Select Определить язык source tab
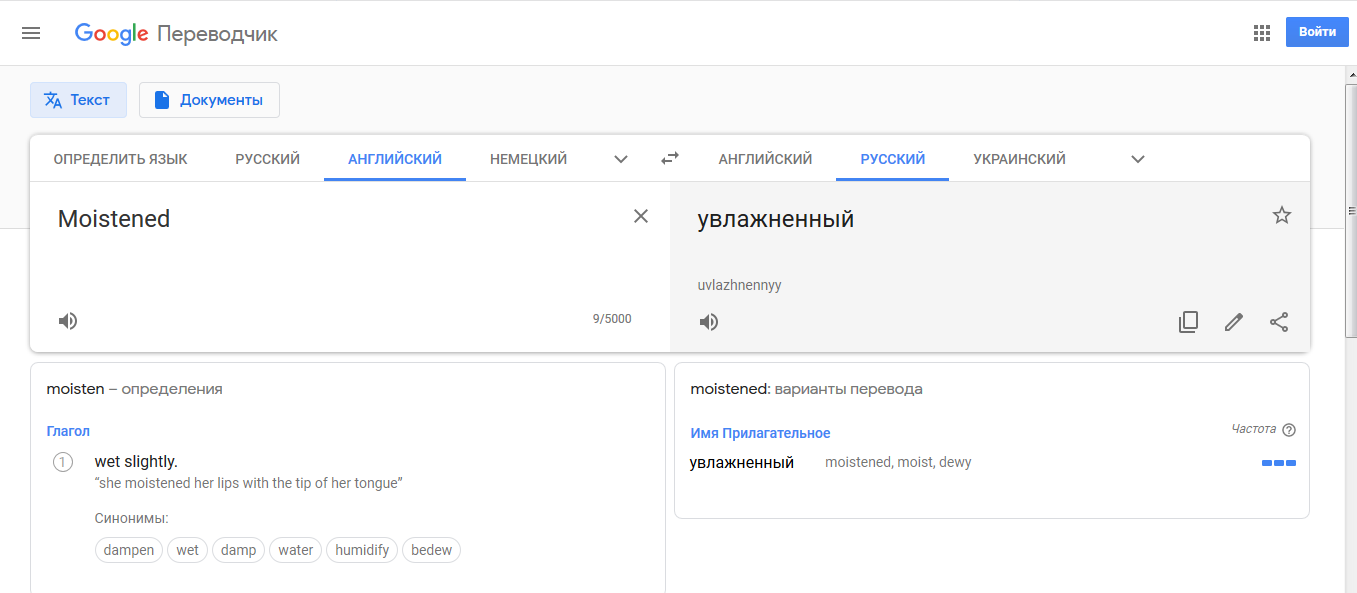 pyautogui.click(x=121, y=159)
